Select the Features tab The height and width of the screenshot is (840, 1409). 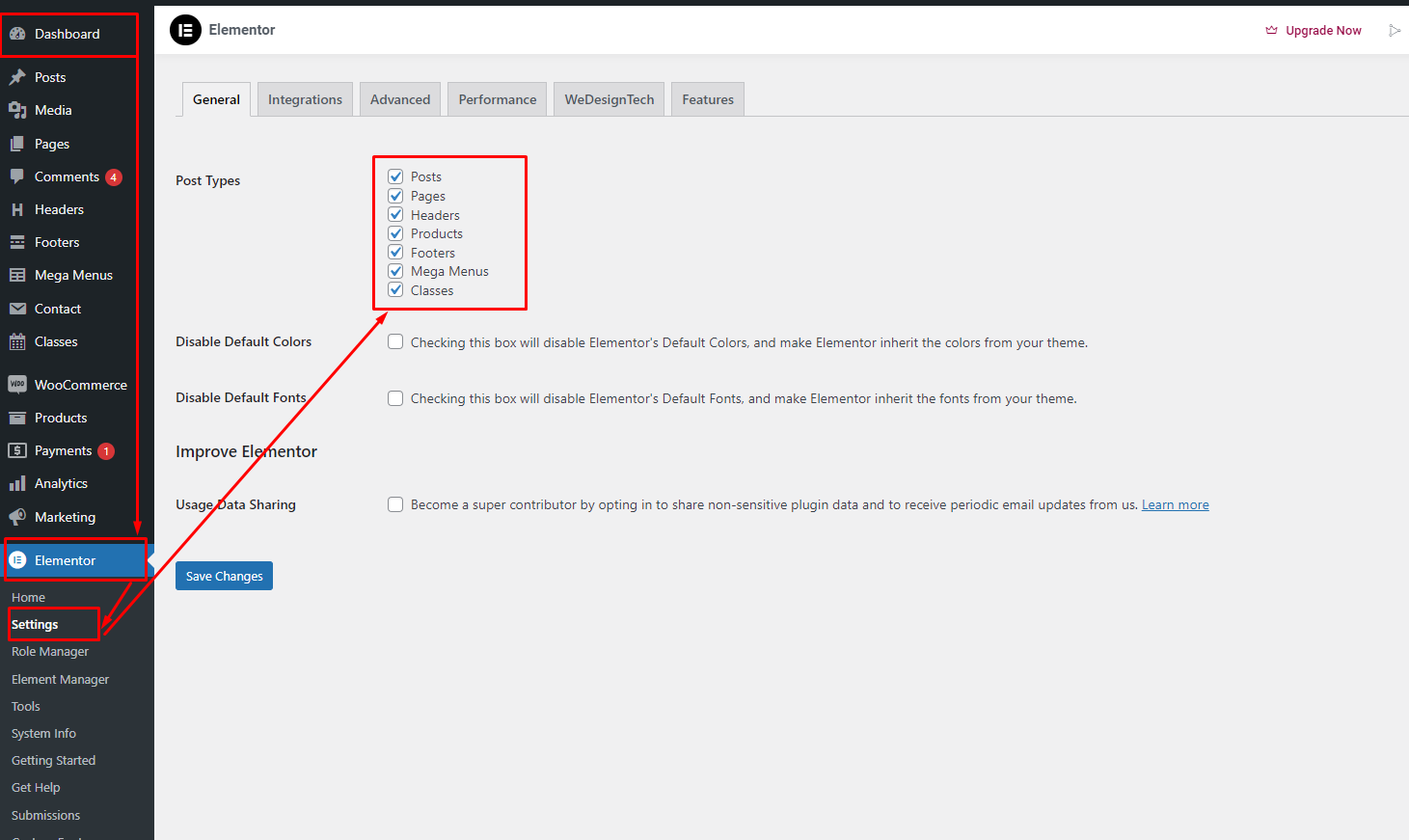point(708,99)
